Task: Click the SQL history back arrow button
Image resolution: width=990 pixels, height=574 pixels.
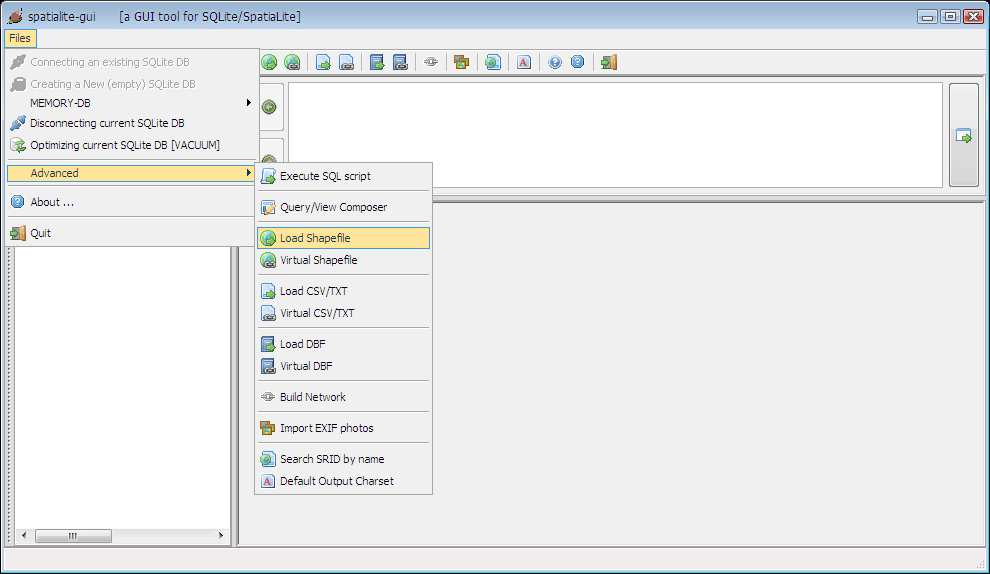Action: click(x=270, y=107)
